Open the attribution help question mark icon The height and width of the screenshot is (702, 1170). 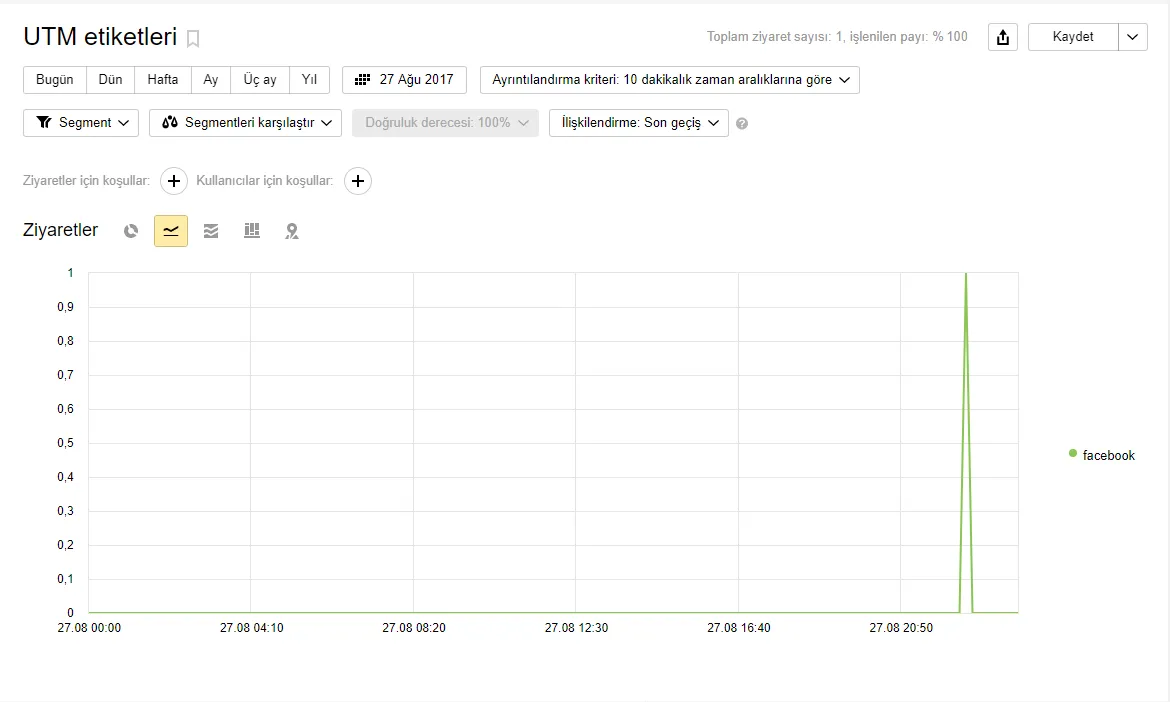click(742, 123)
